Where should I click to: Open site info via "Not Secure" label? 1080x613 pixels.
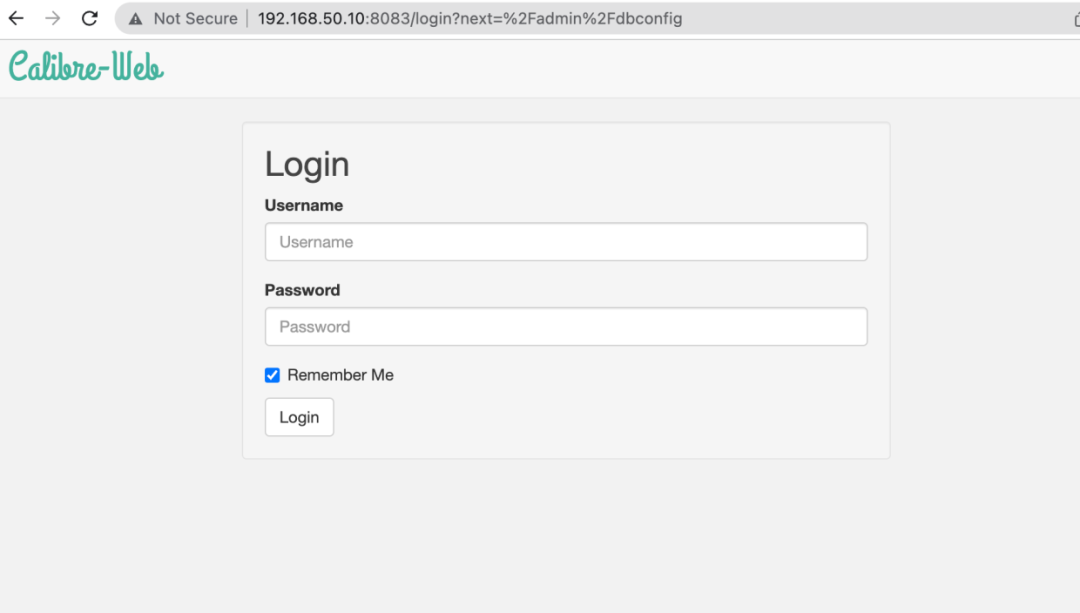(196, 19)
